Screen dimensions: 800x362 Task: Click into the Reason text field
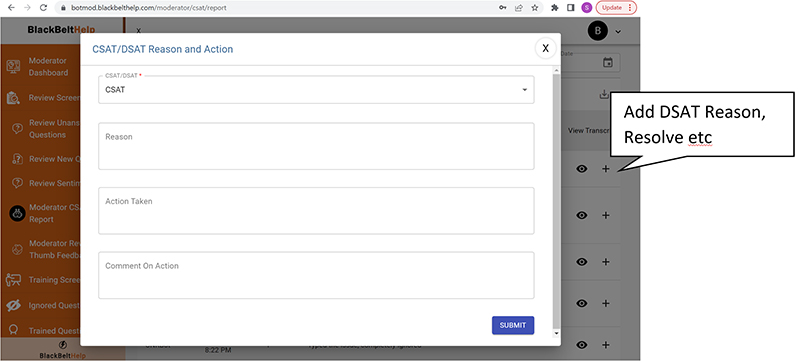tap(316, 146)
